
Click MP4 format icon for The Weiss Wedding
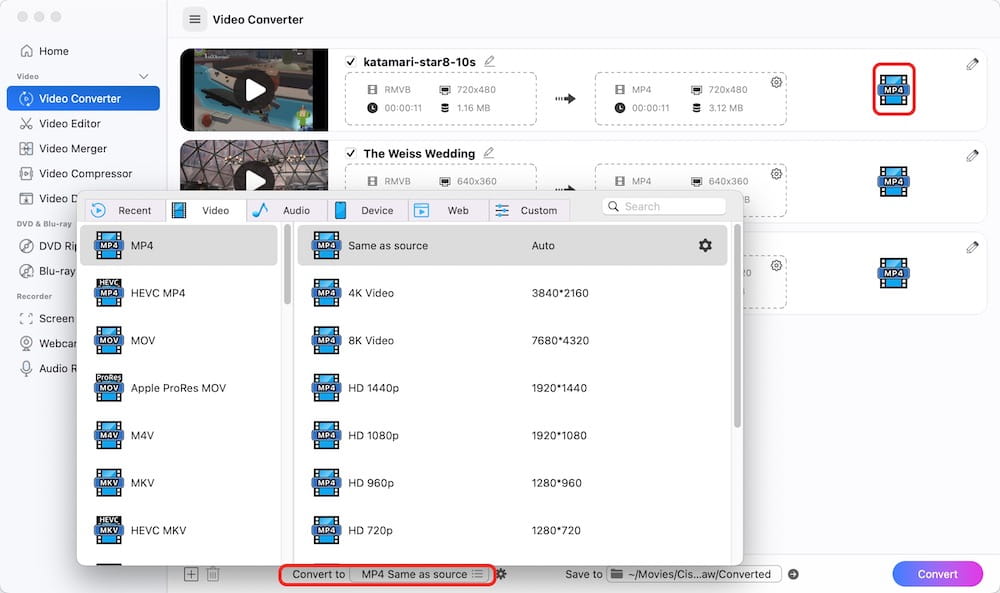[893, 182]
